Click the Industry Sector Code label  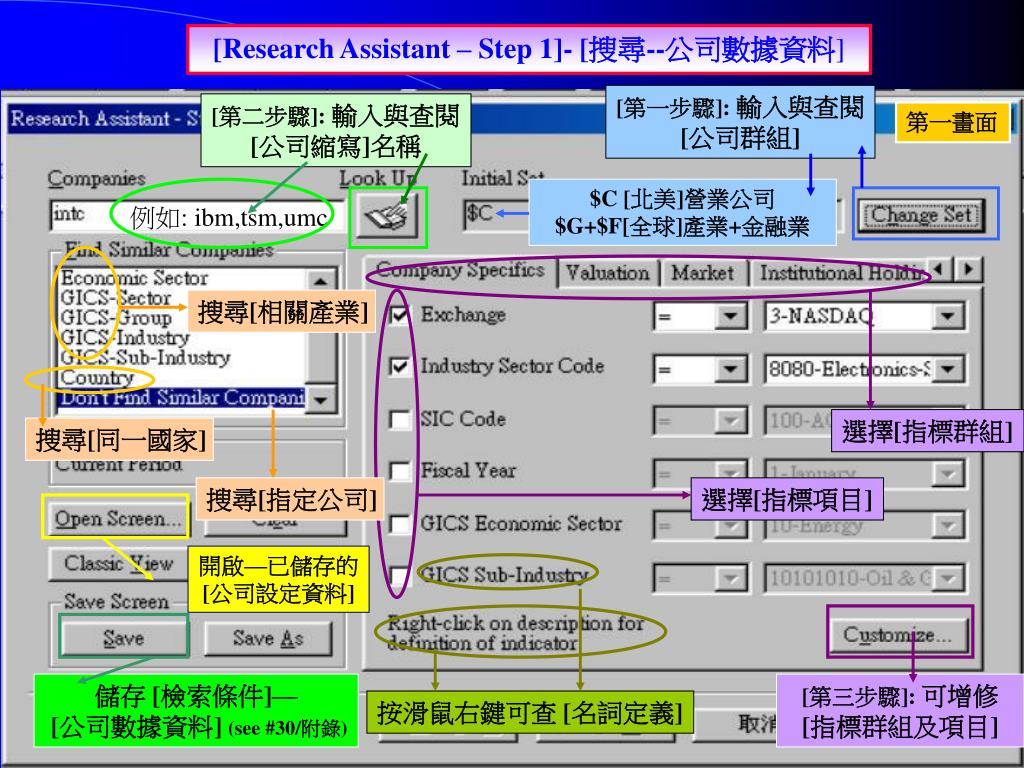(x=512, y=366)
